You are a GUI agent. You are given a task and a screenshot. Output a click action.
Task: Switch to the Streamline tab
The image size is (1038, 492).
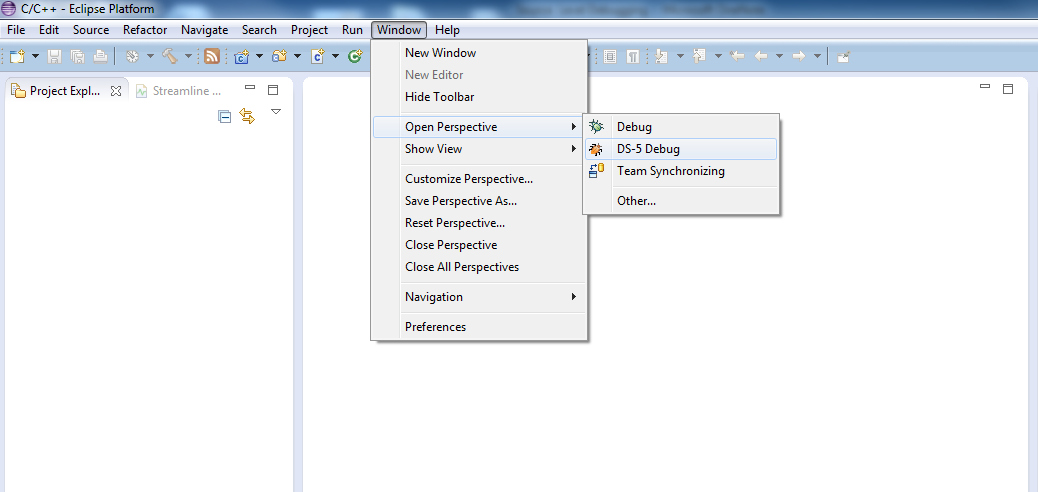(x=178, y=91)
